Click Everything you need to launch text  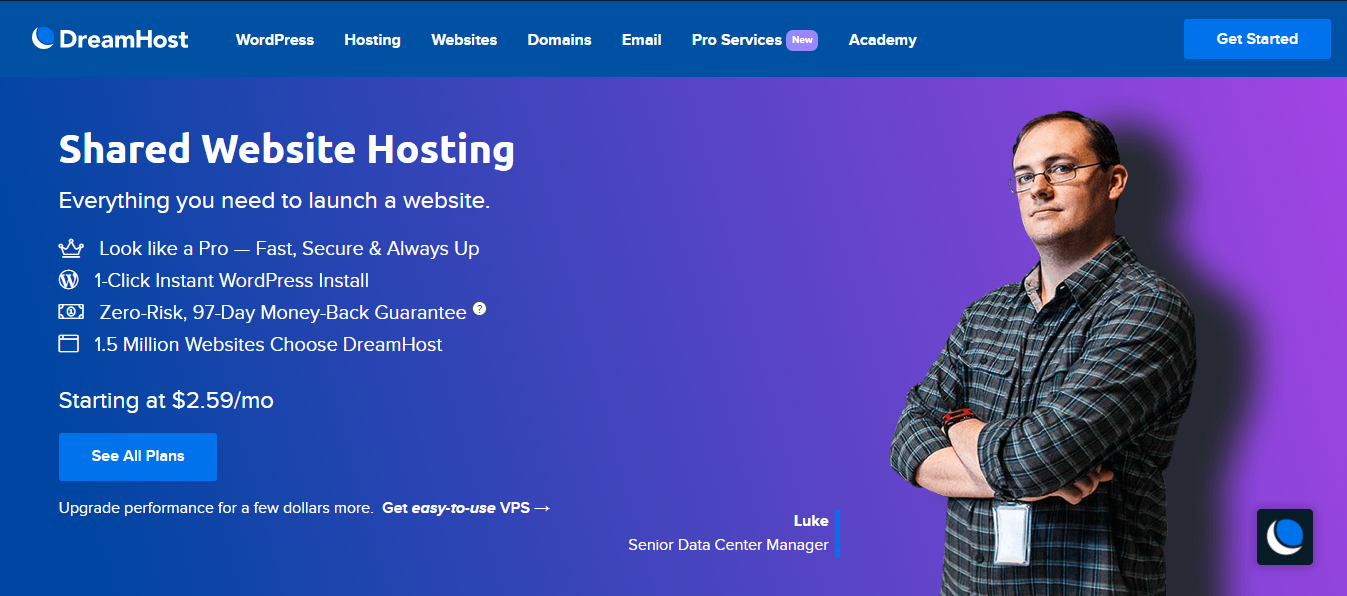(274, 201)
